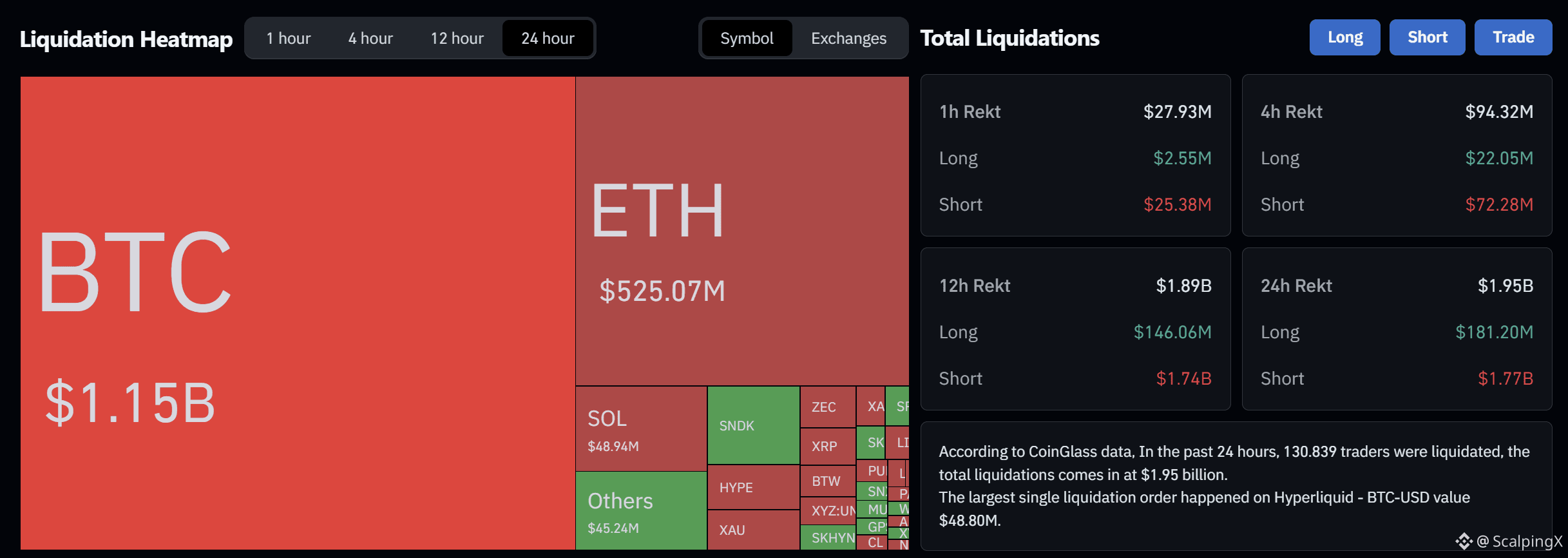This screenshot has height=558, width=1568.
Task: Select the small green GP tile
Action: click(x=872, y=526)
